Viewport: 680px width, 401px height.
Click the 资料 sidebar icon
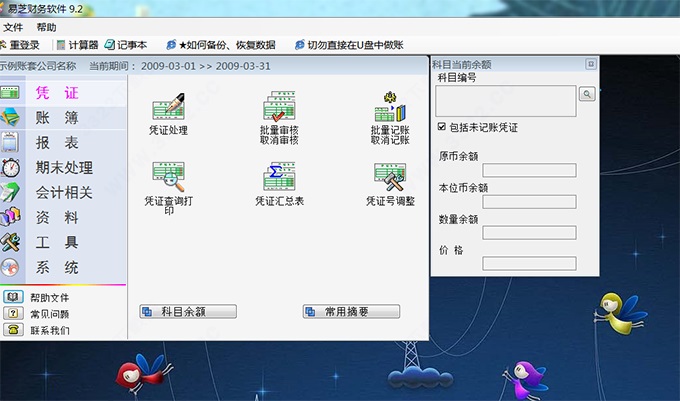point(10,217)
